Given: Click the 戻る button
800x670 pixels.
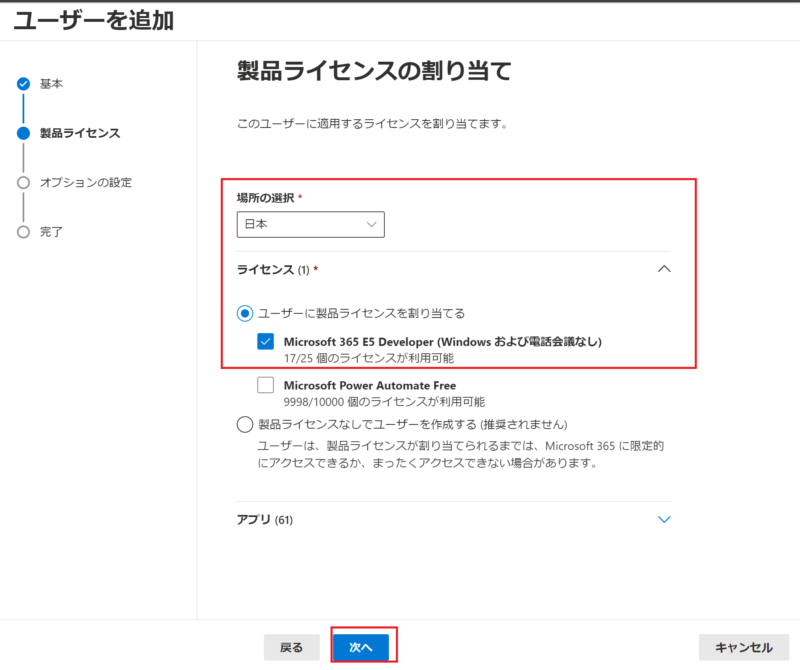Looking at the screenshot, I should click(292, 647).
